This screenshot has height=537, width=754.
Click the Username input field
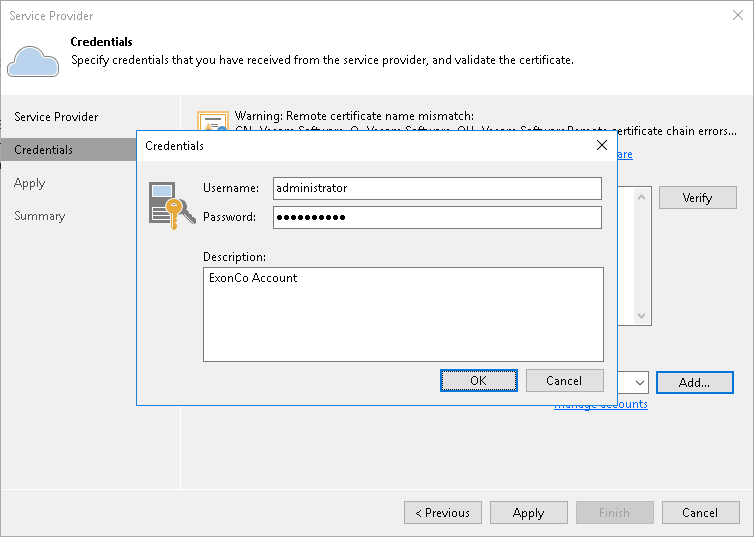point(437,188)
